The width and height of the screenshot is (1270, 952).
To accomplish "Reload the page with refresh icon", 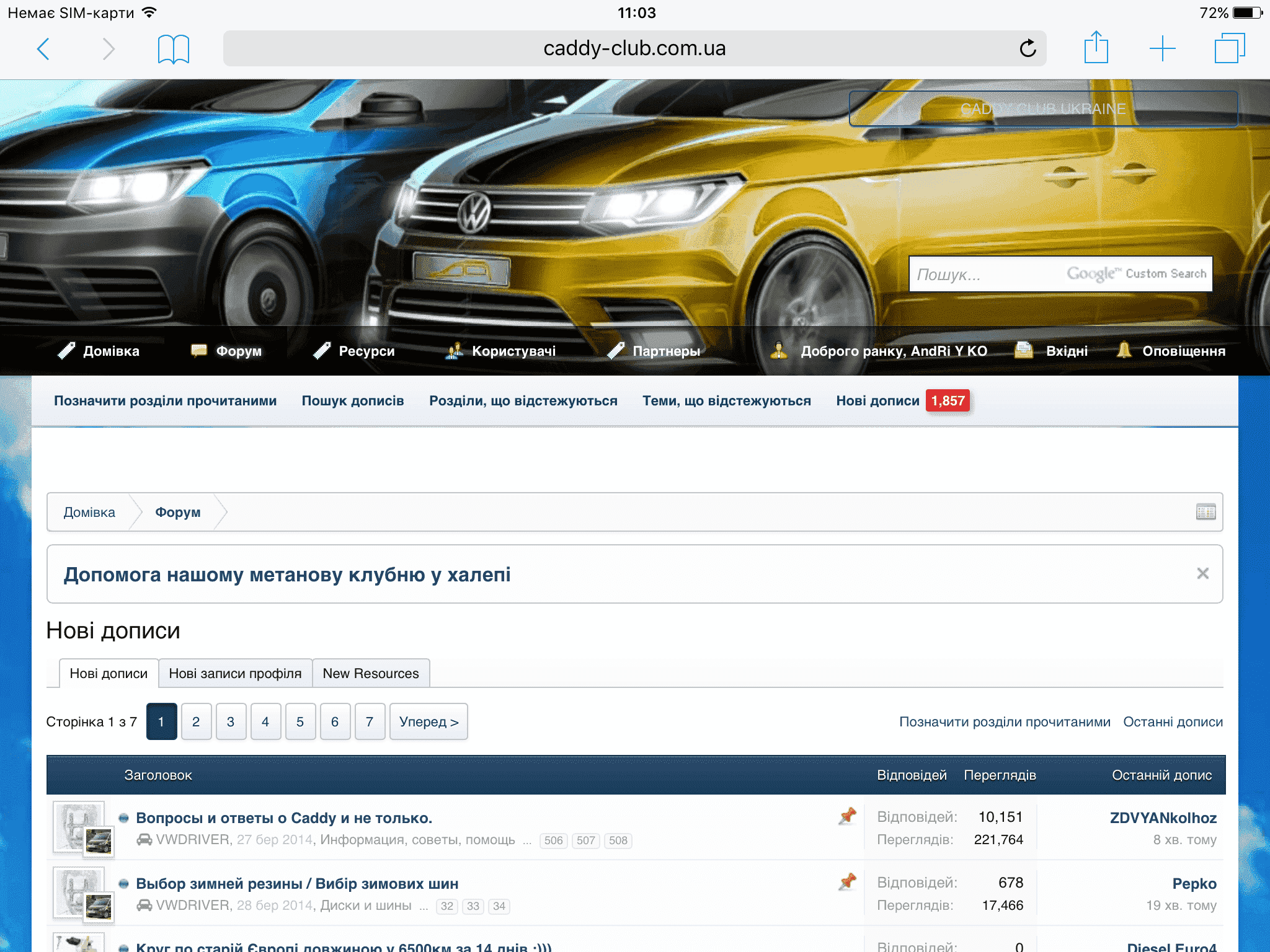I will tap(1028, 48).
